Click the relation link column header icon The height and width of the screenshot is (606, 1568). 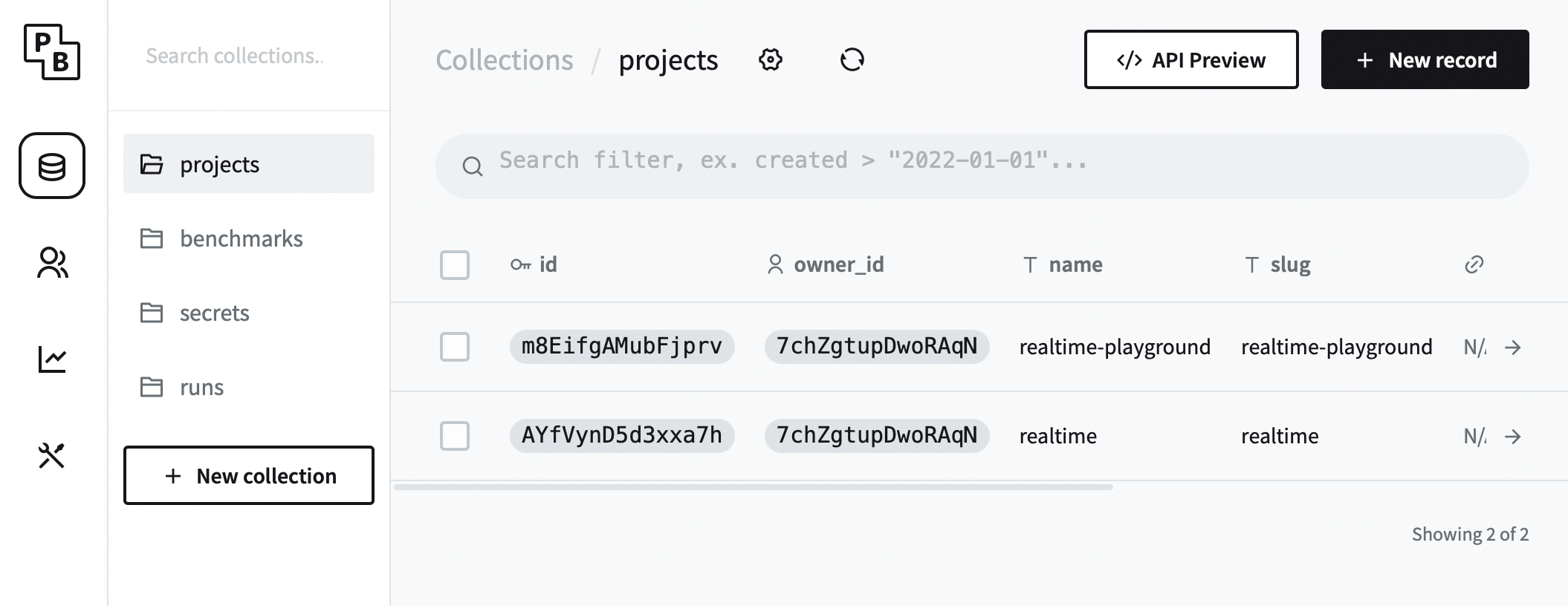pyautogui.click(x=1474, y=264)
